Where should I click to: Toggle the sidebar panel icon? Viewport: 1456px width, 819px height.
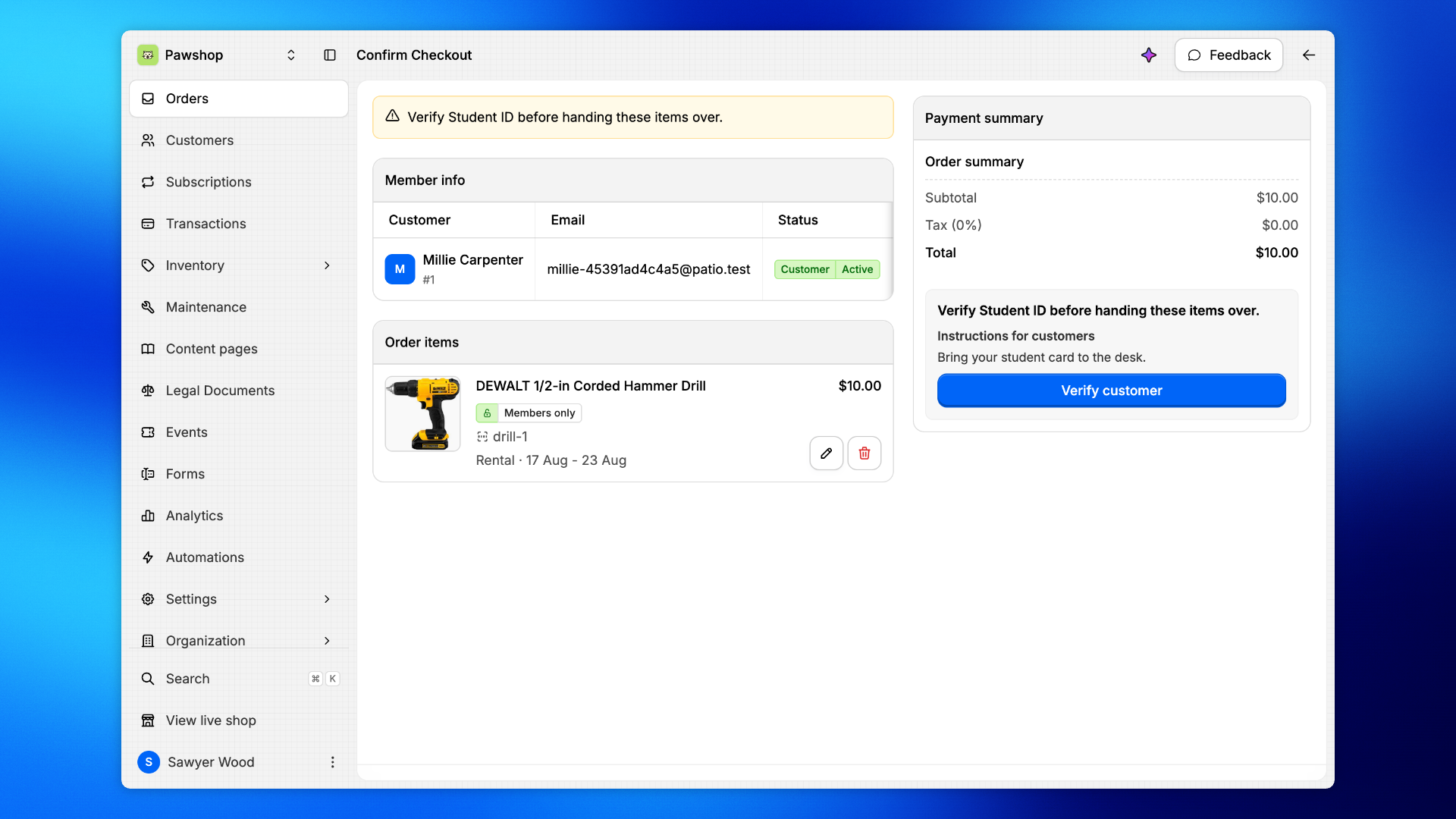pos(330,55)
